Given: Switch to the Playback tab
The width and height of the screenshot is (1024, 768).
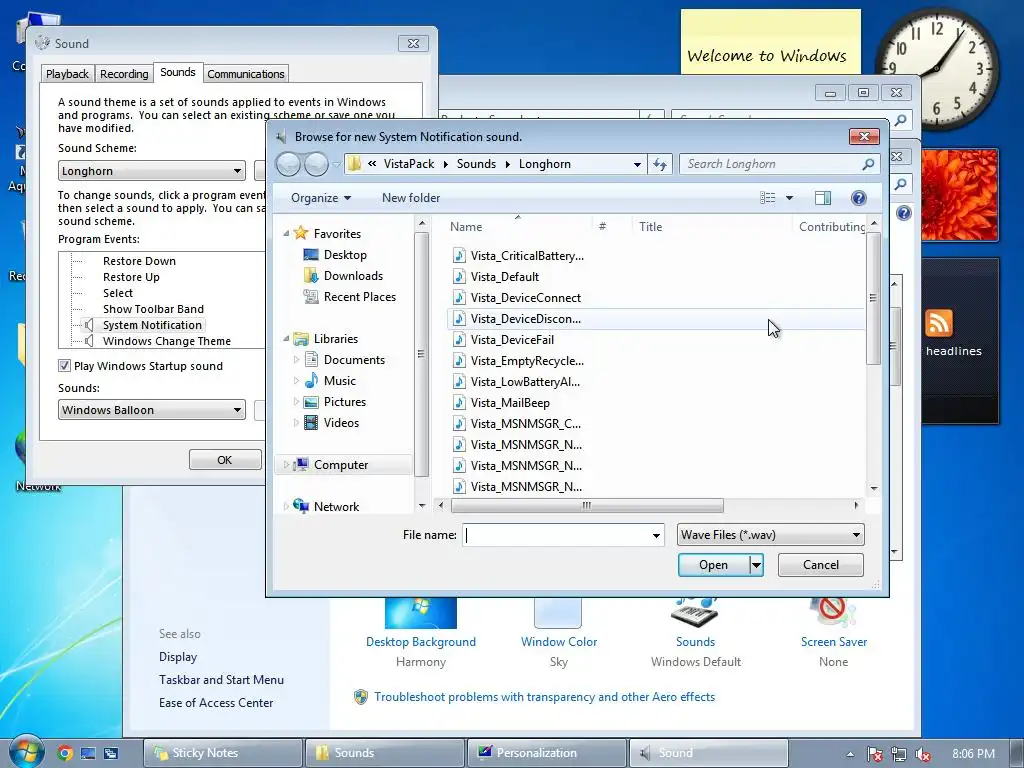Looking at the screenshot, I should coord(67,74).
